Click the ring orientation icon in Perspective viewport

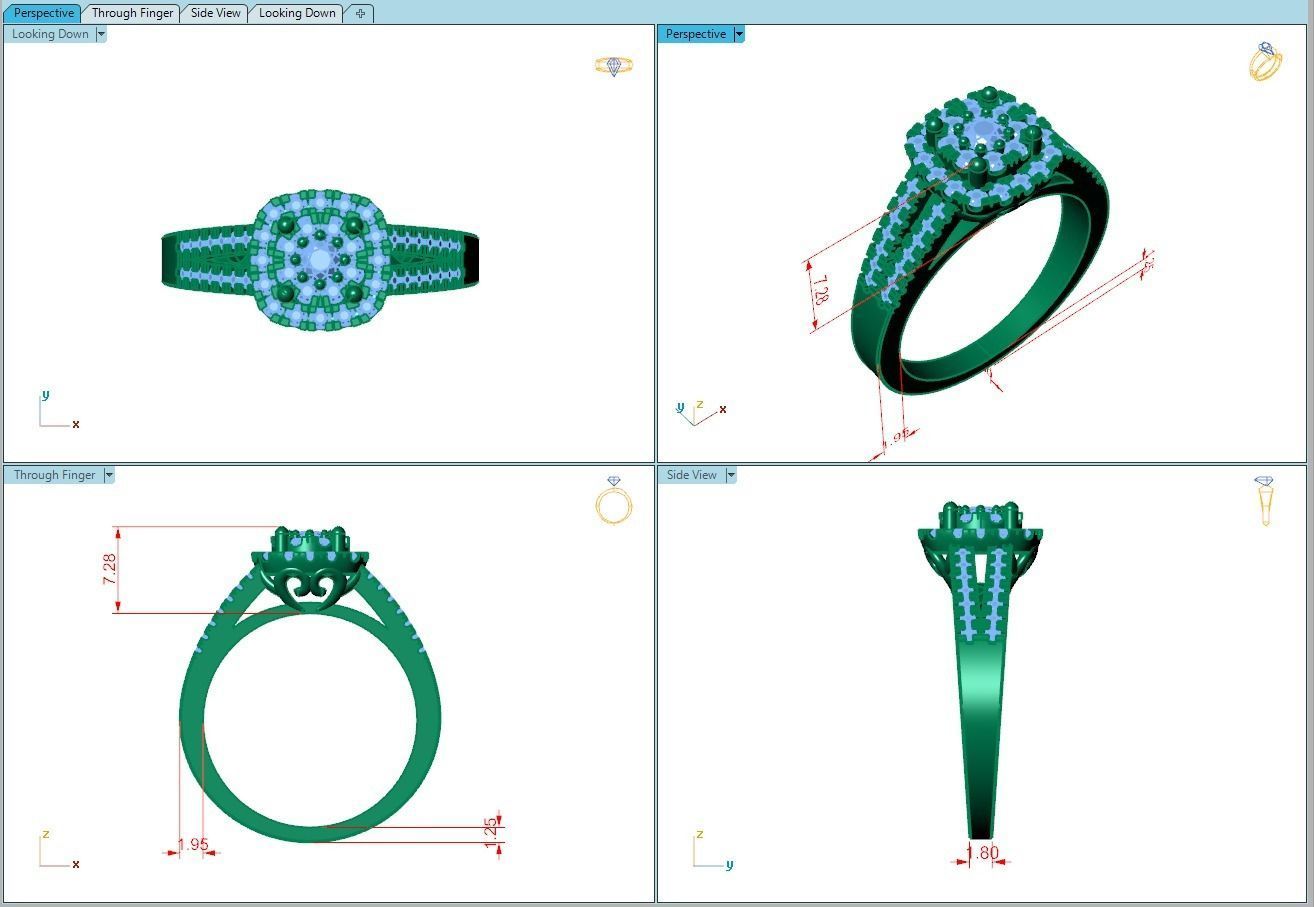(1265, 61)
